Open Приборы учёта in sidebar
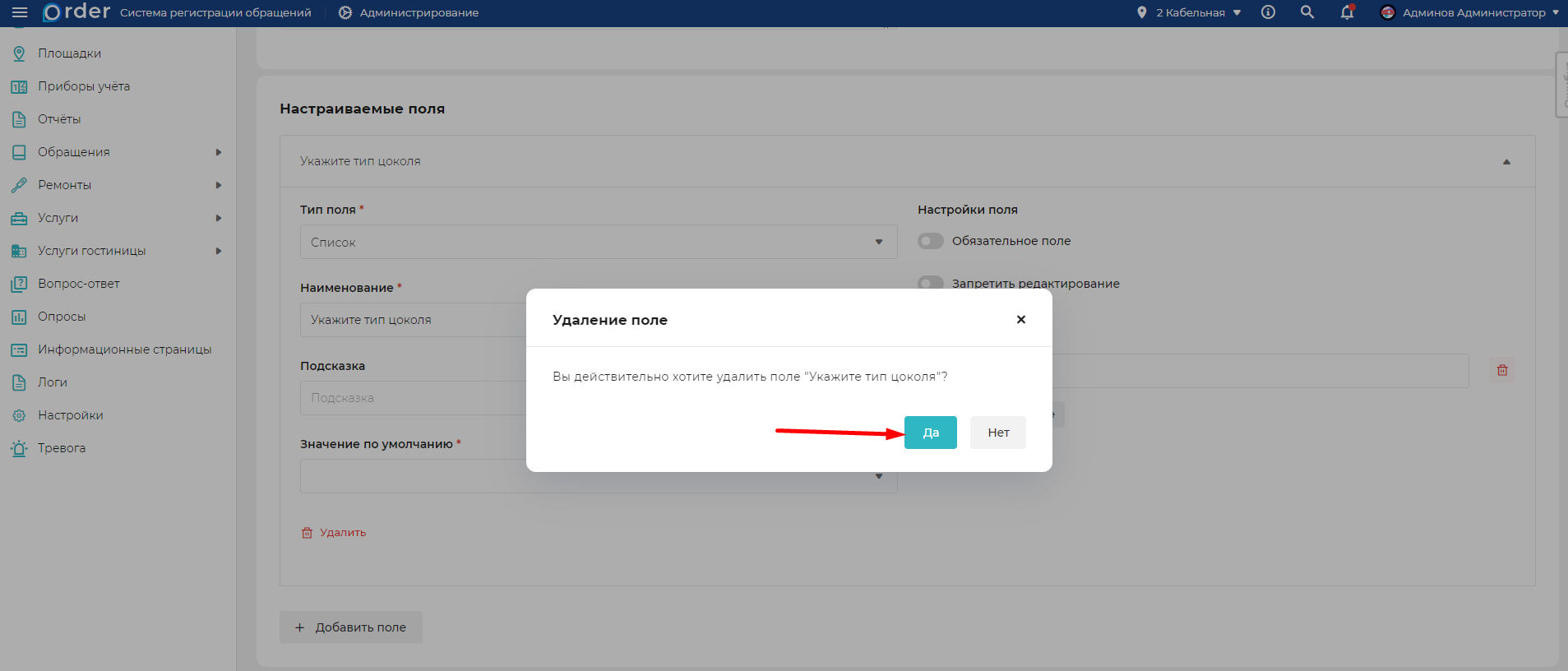This screenshot has width=1568, height=671. click(x=83, y=86)
